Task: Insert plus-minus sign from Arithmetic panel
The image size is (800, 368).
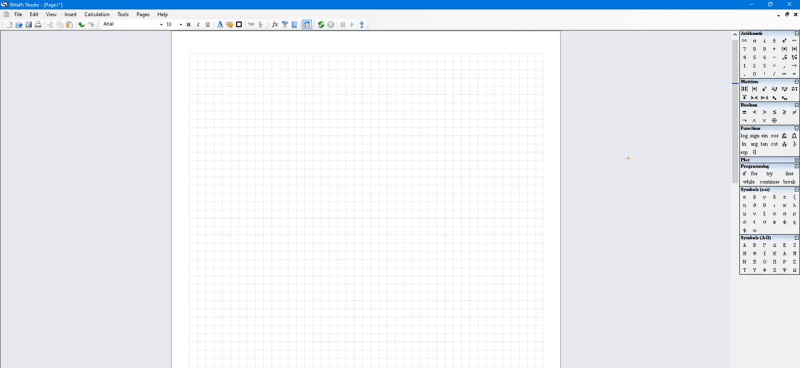Action: coord(774,41)
